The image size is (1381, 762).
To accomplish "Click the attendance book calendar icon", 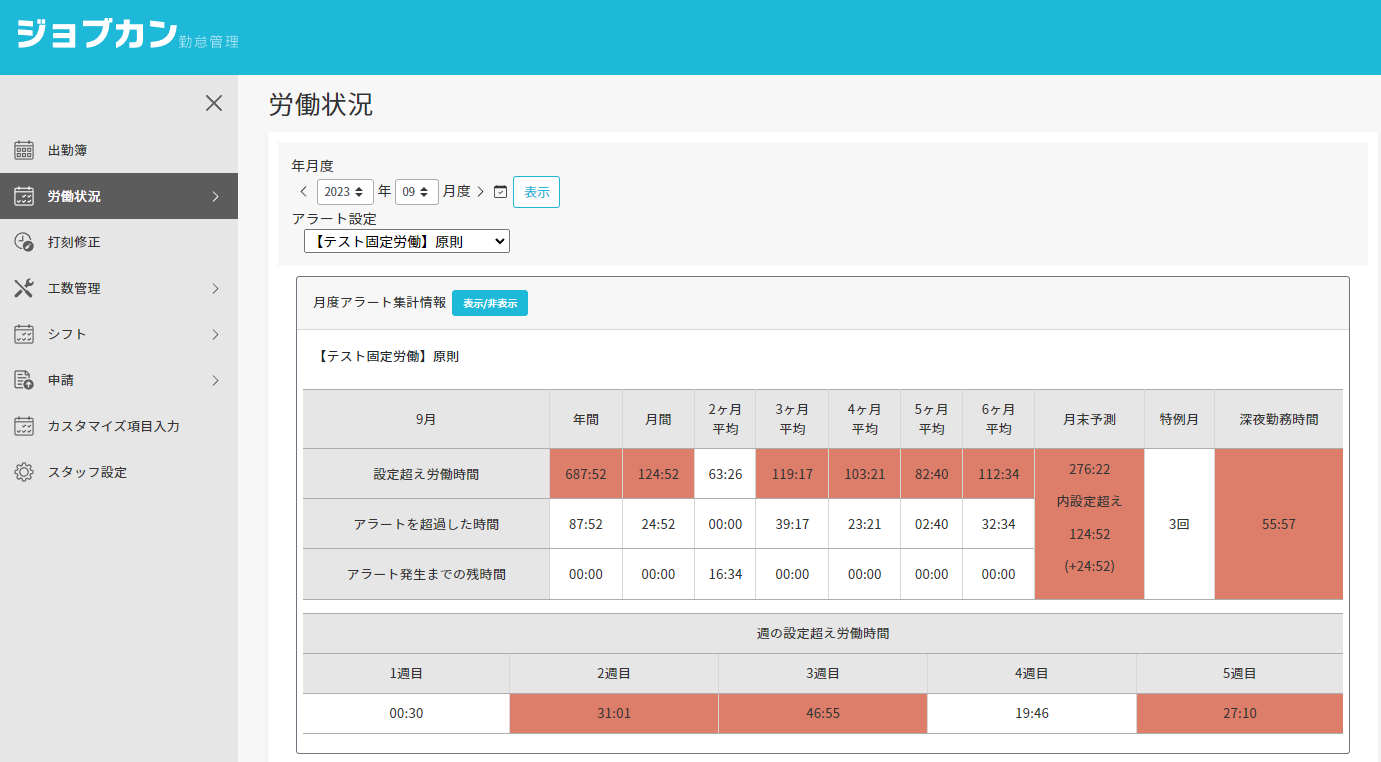I will [x=24, y=150].
